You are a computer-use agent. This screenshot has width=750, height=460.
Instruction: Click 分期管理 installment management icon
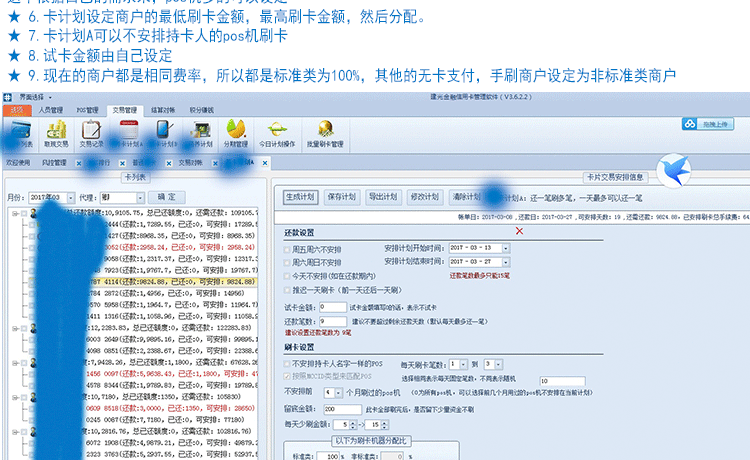tap(236, 133)
